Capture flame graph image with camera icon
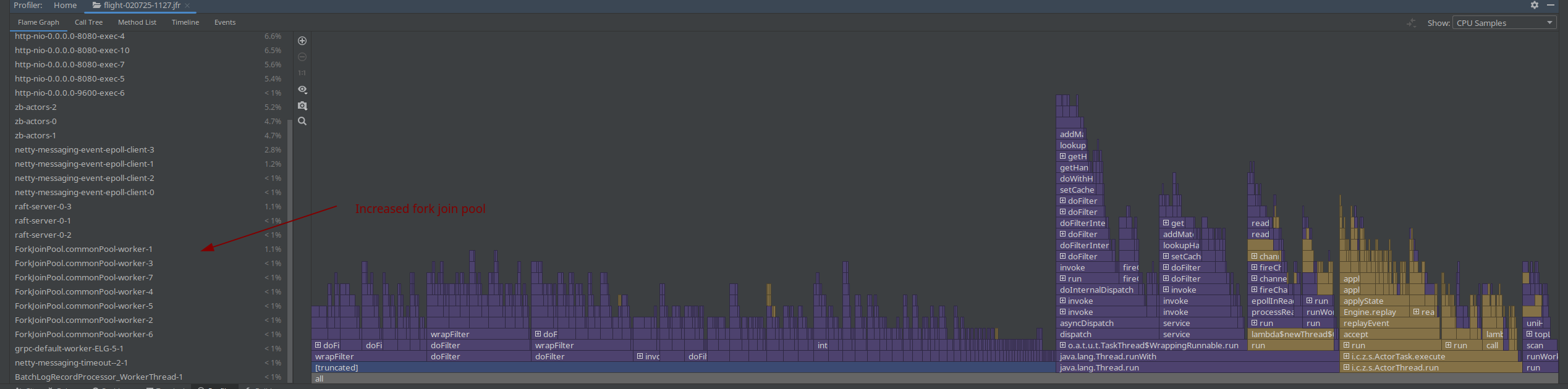1568x389 pixels. point(302,106)
